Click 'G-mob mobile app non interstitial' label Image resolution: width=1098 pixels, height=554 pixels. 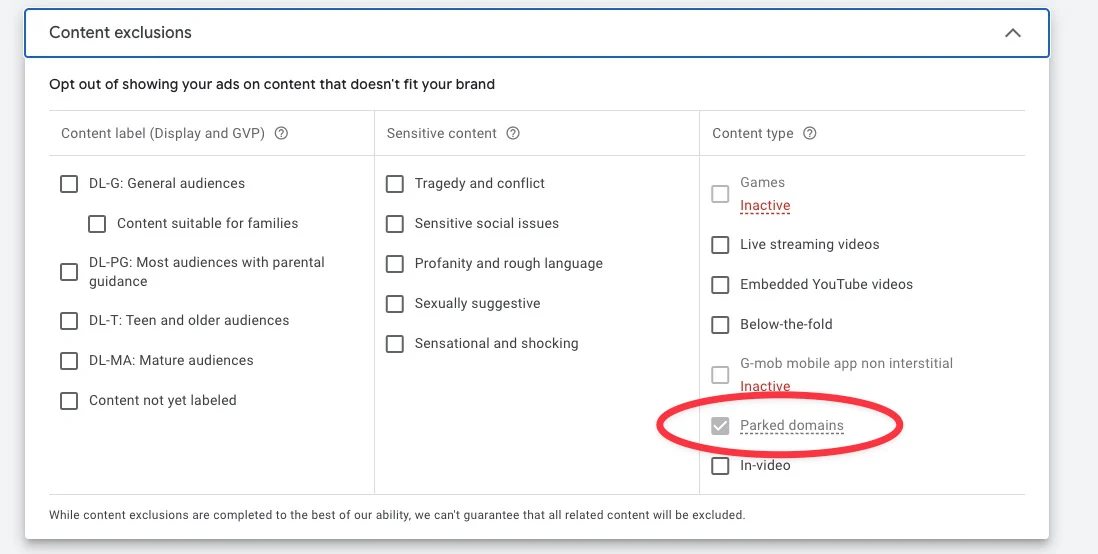tap(847, 363)
